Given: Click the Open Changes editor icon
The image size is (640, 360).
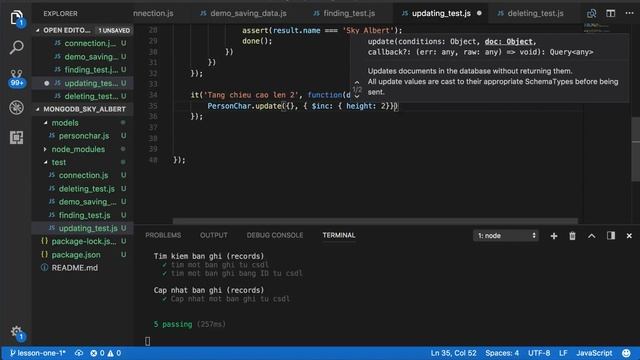Looking at the screenshot, I should click(591, 13).
